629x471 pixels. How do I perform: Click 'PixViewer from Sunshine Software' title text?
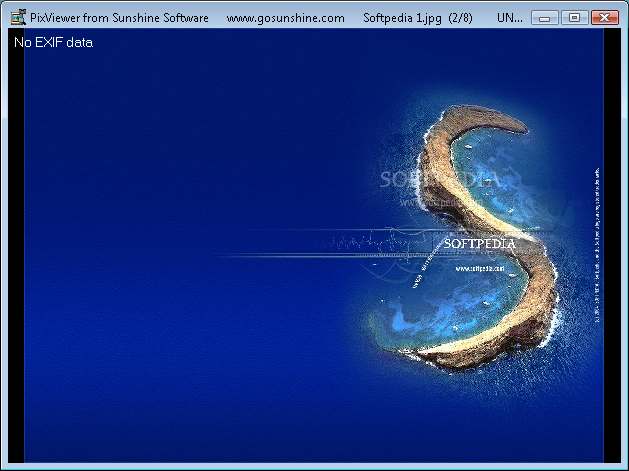[119, 18]
